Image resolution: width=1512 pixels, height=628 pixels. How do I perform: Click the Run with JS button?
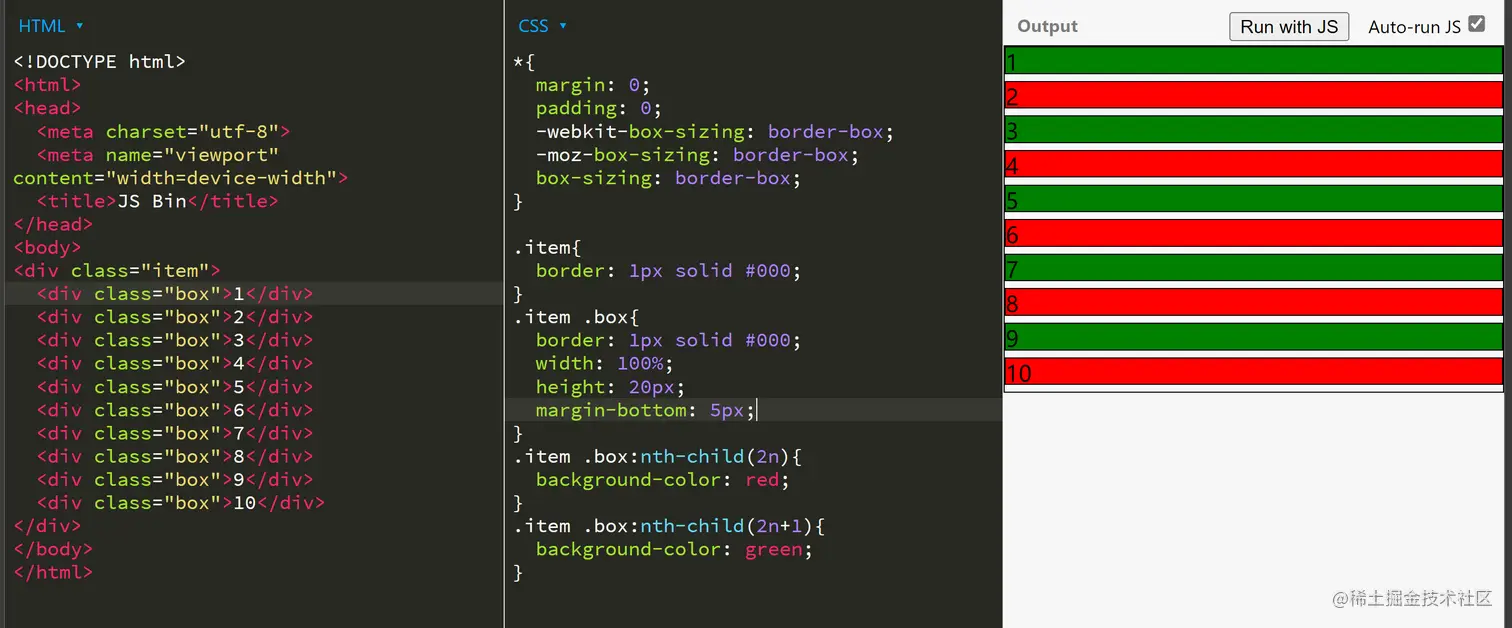[1289, 27]
